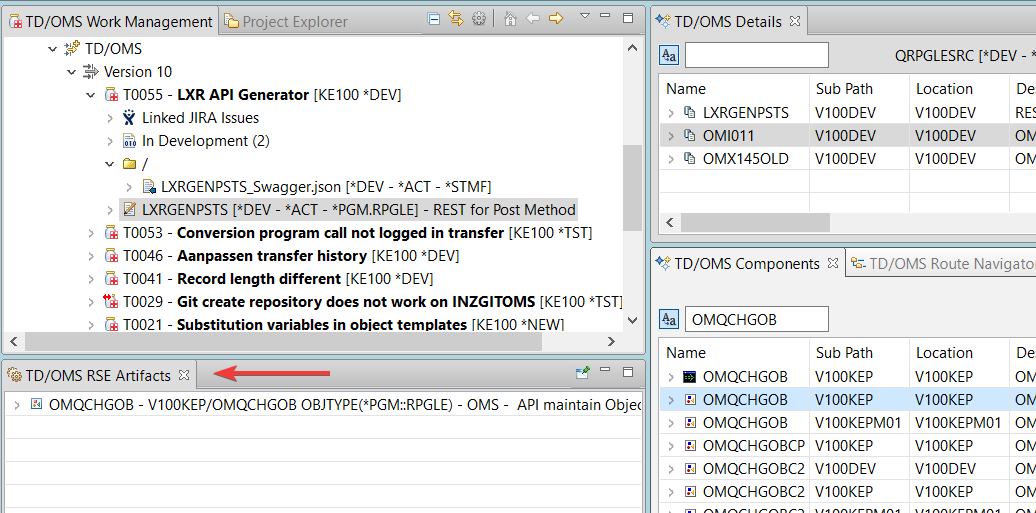Viewport: 1036px width, 513px height.
Task: Click the Sub Path column header in Components
Action: (844, 353)
